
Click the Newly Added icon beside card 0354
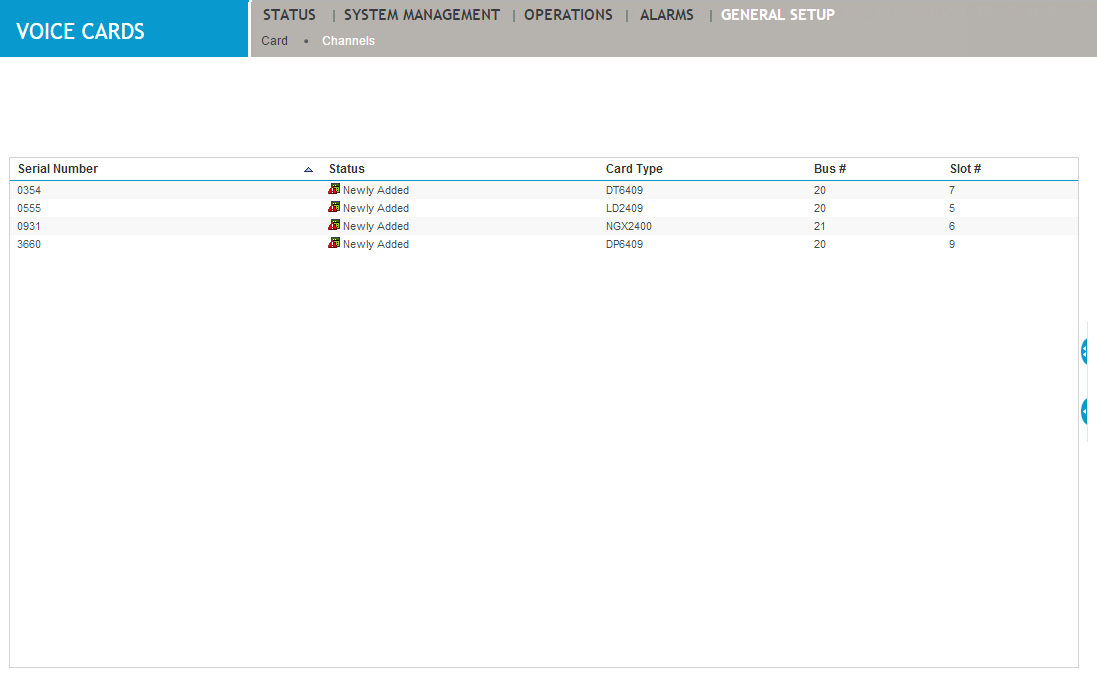tap(333, 189)
